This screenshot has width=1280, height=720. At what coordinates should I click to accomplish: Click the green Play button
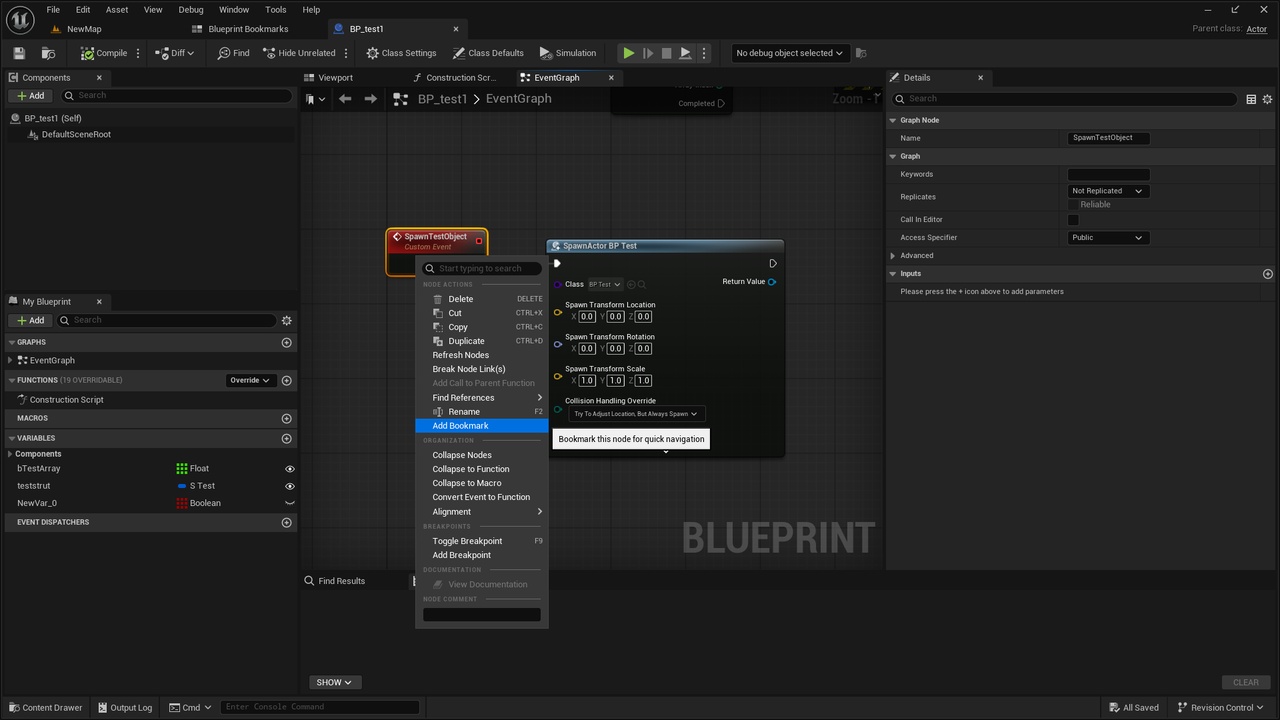(x=628, y=53)
